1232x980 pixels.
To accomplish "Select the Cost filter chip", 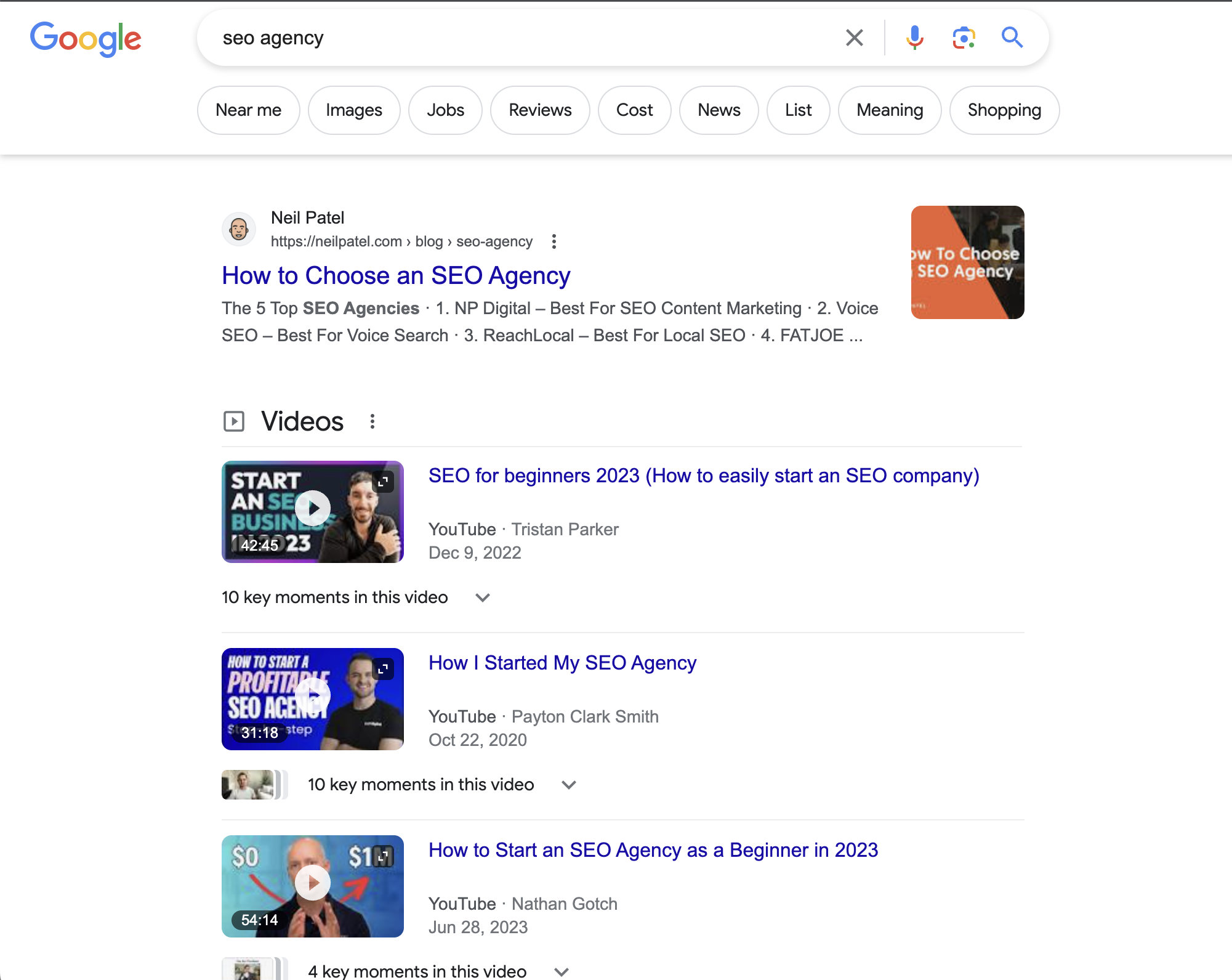I will pos(635,110).
